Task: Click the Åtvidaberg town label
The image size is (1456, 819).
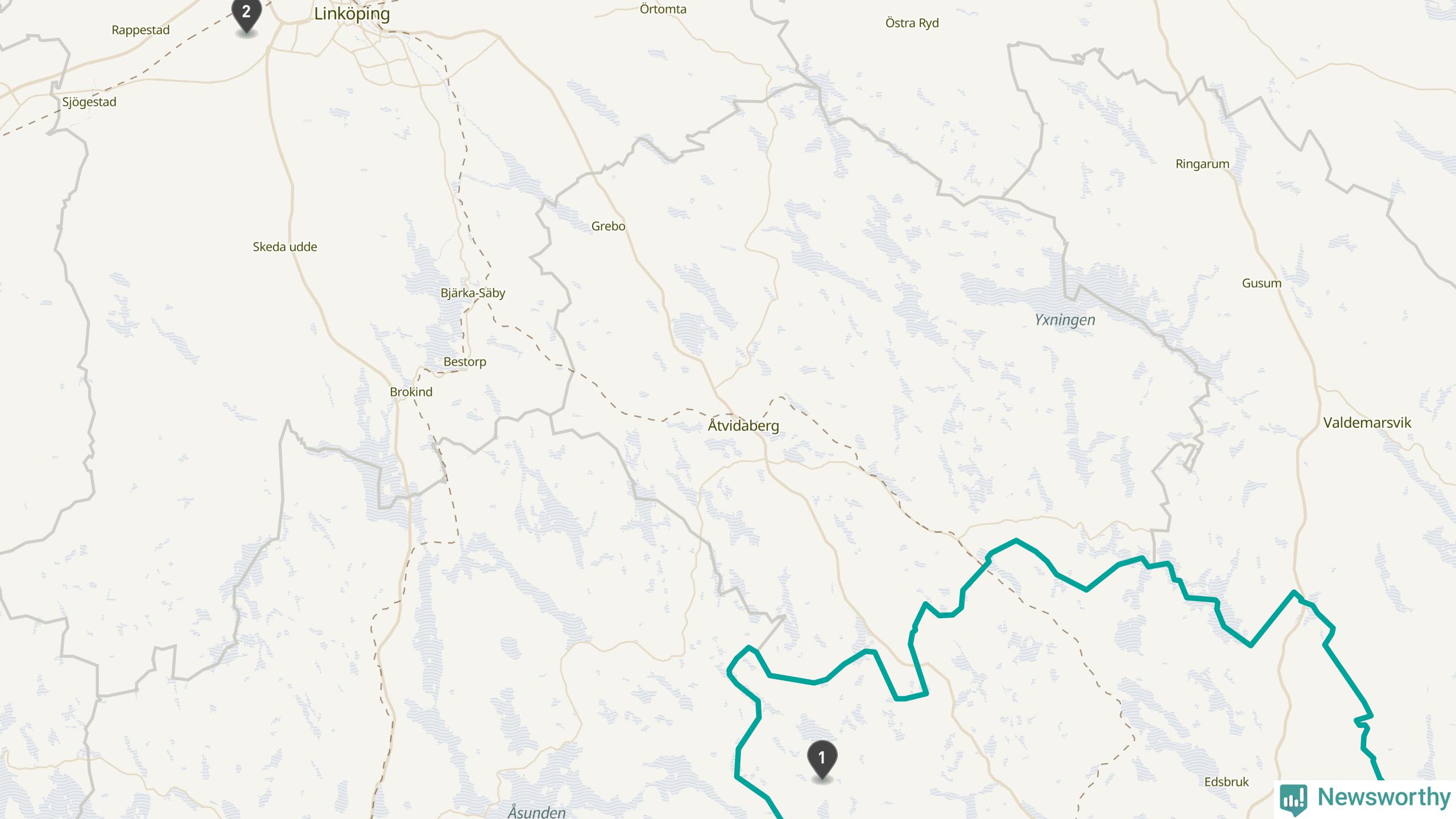Action: point(743,425)
